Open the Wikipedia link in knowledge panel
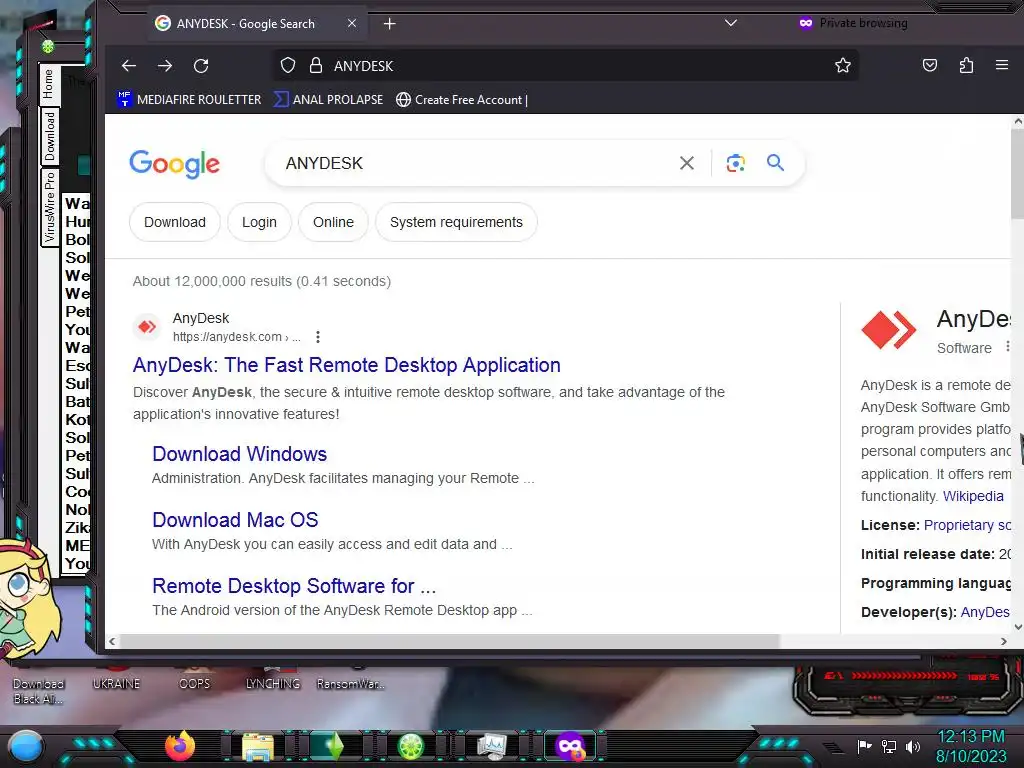Image resolution: width=1024 pixels, height=768 pixels. [973, 496]
